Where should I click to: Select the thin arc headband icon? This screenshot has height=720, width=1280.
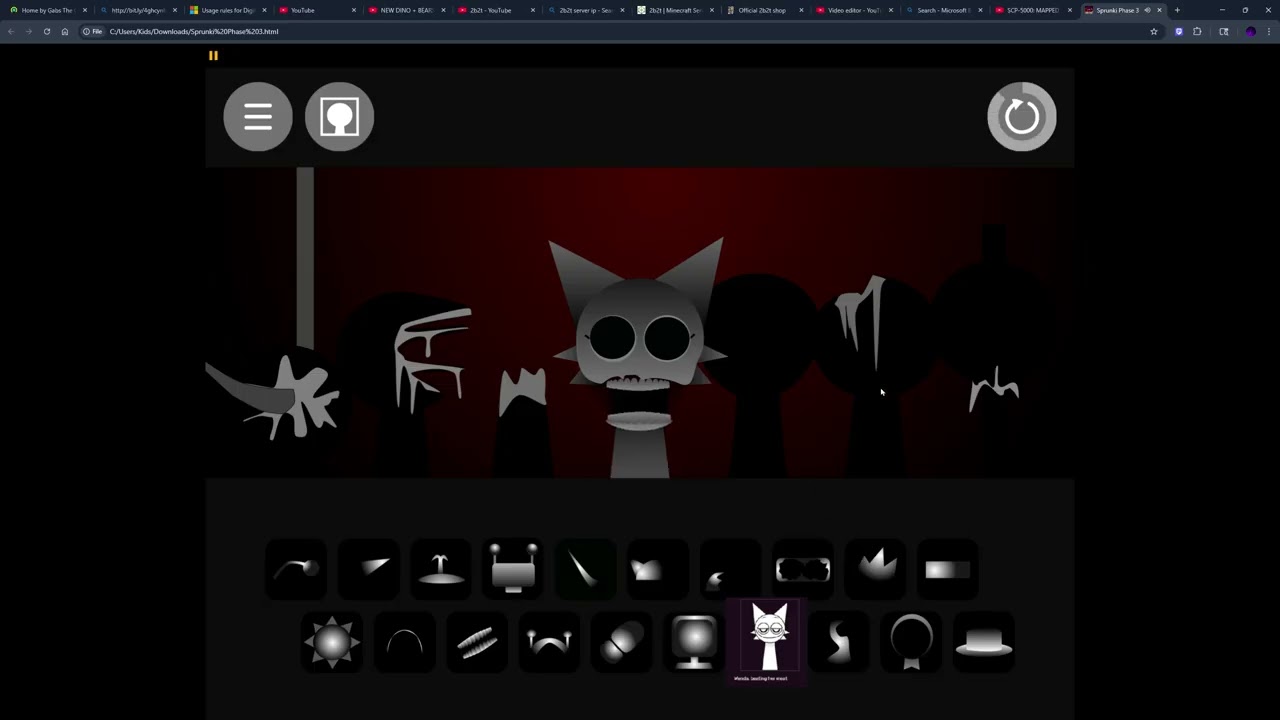405,642
